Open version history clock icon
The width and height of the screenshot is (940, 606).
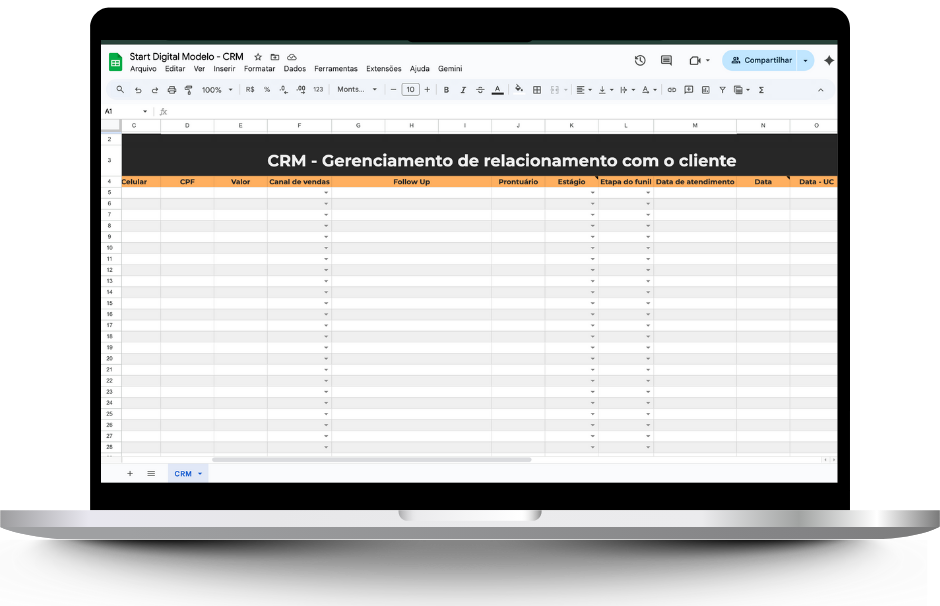[640, 60]
